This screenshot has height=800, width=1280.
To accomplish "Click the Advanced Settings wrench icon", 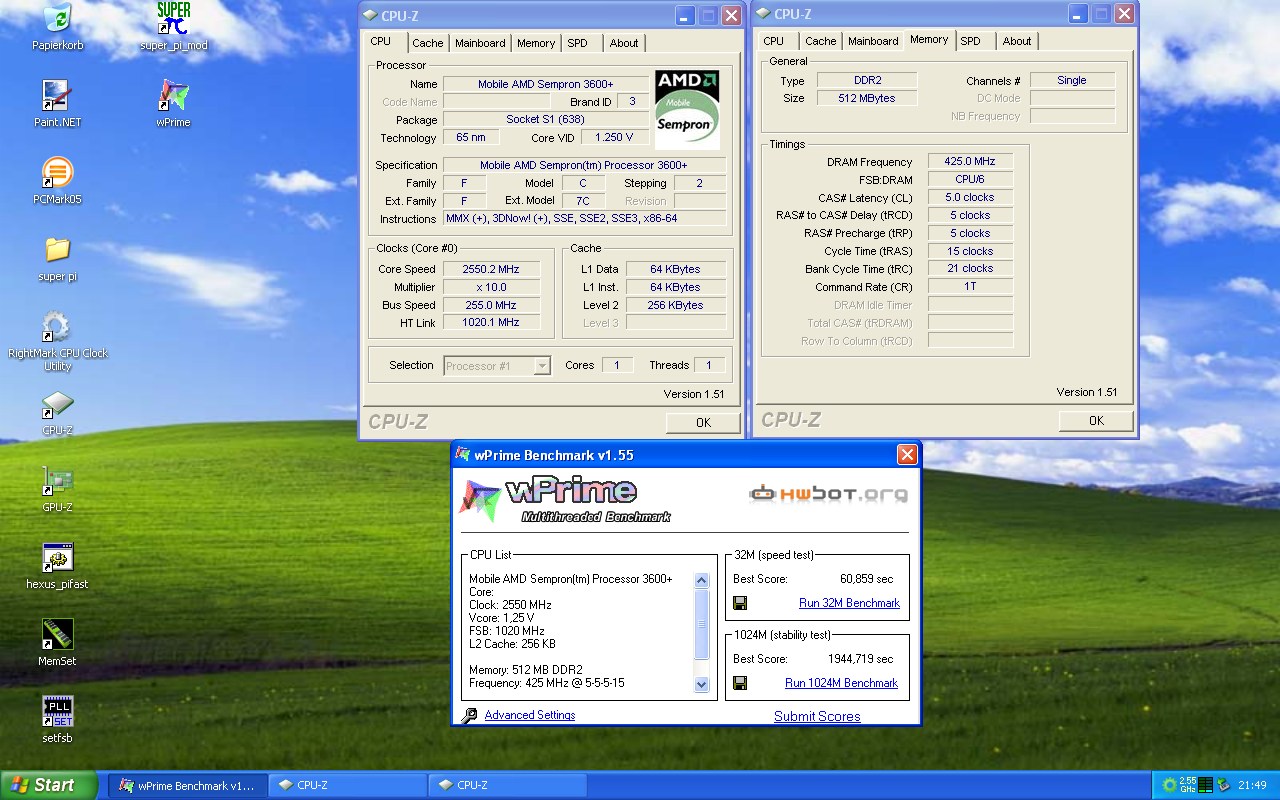I will click(469, 715).
